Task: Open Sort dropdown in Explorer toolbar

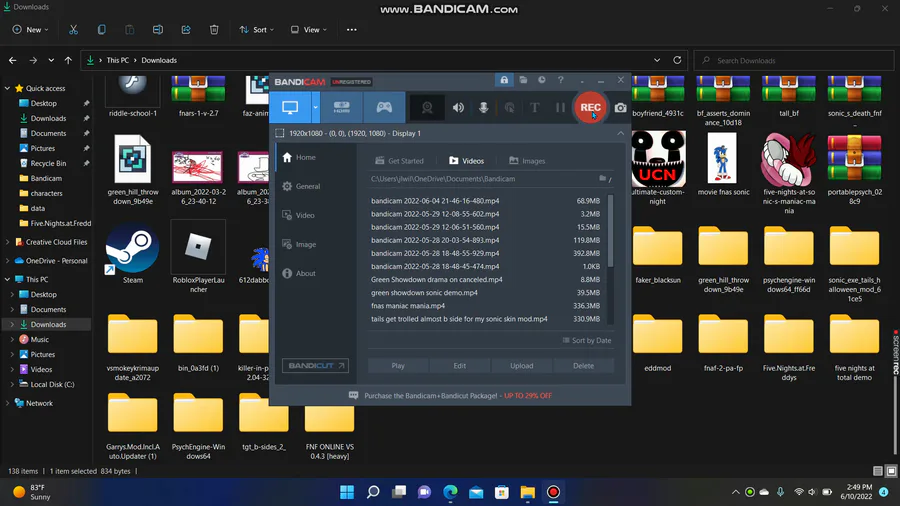Action: point(257,30)
